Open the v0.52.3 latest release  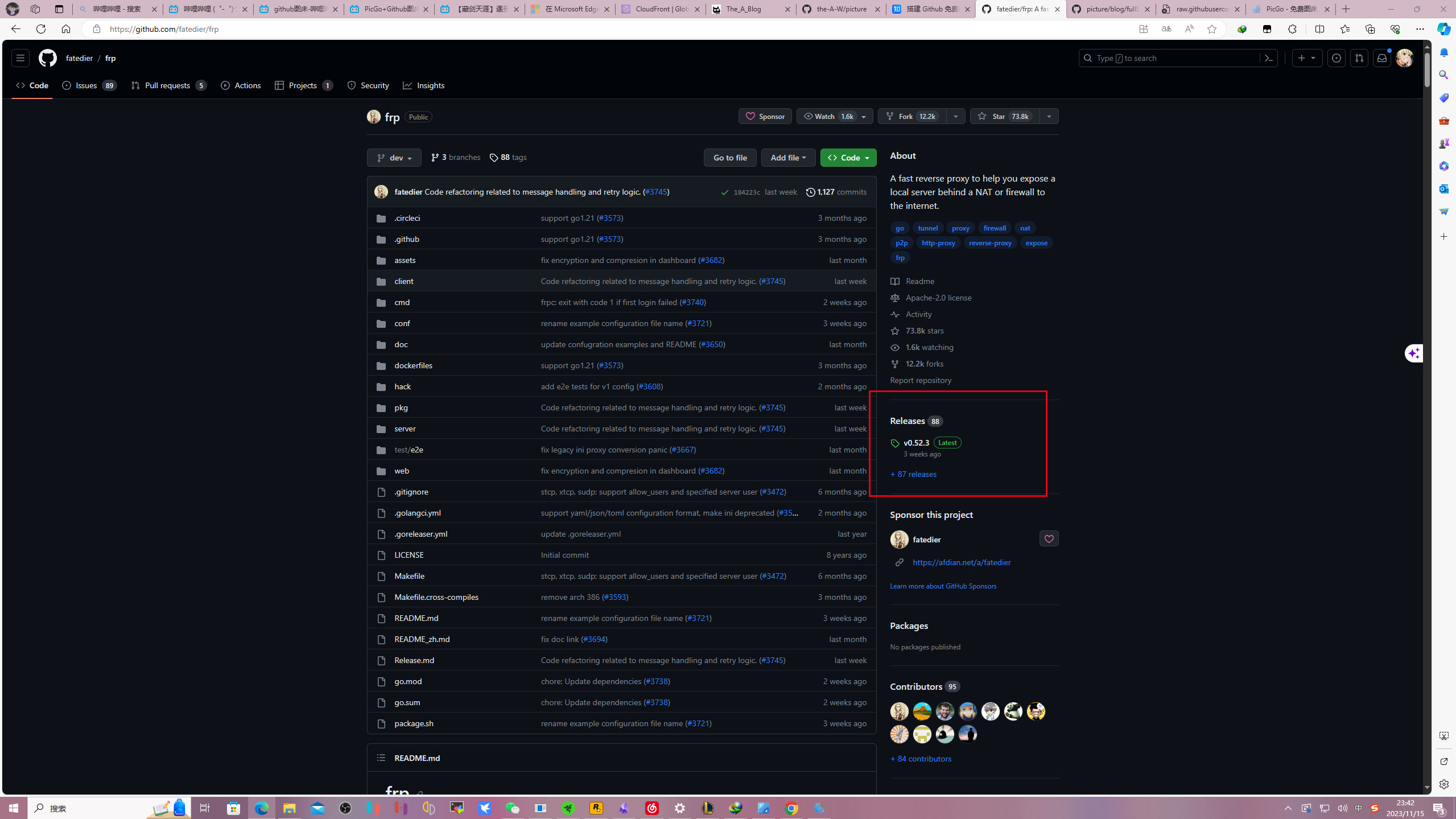(916, 443)
